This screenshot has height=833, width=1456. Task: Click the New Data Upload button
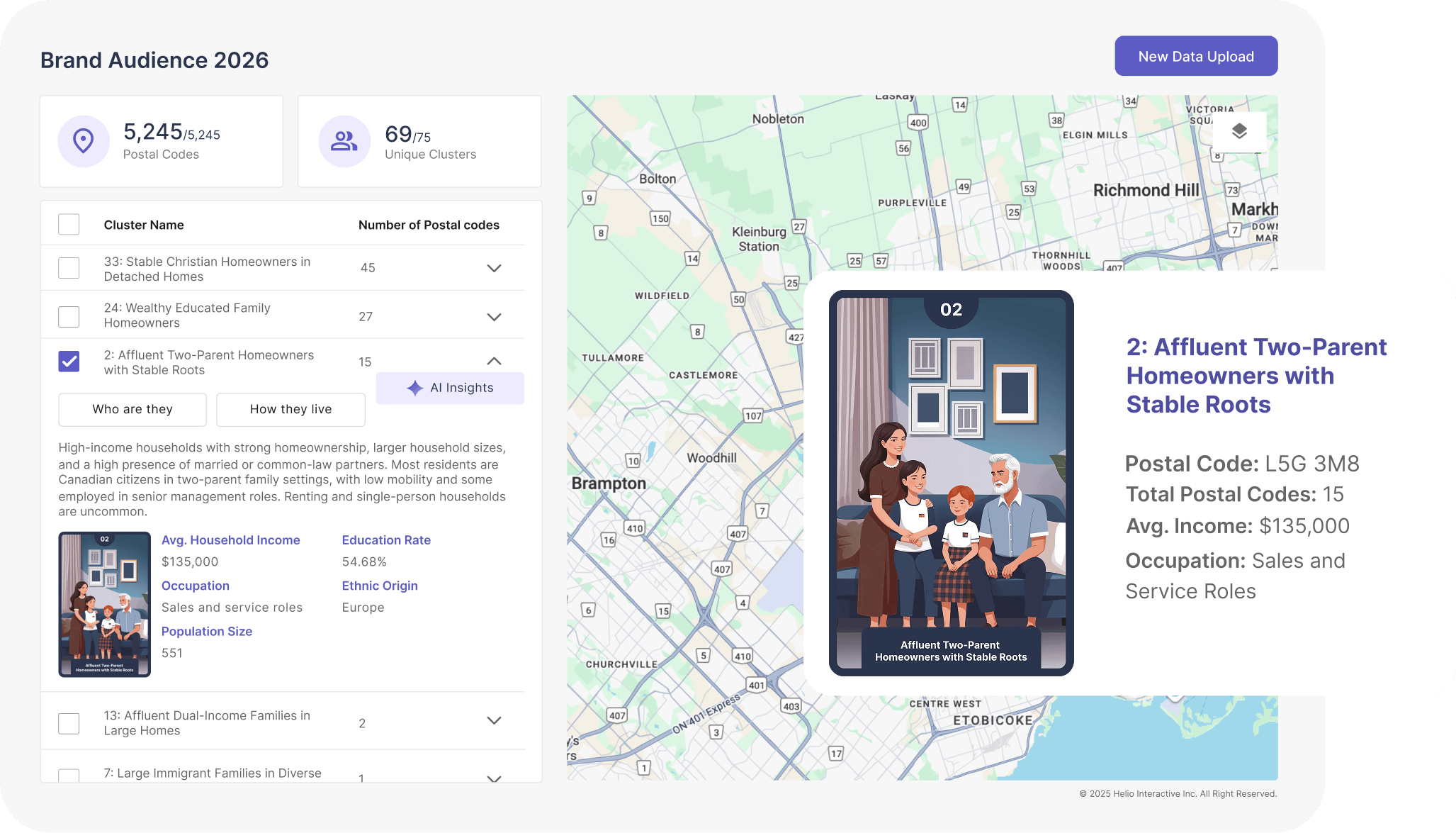point(1196,56)
